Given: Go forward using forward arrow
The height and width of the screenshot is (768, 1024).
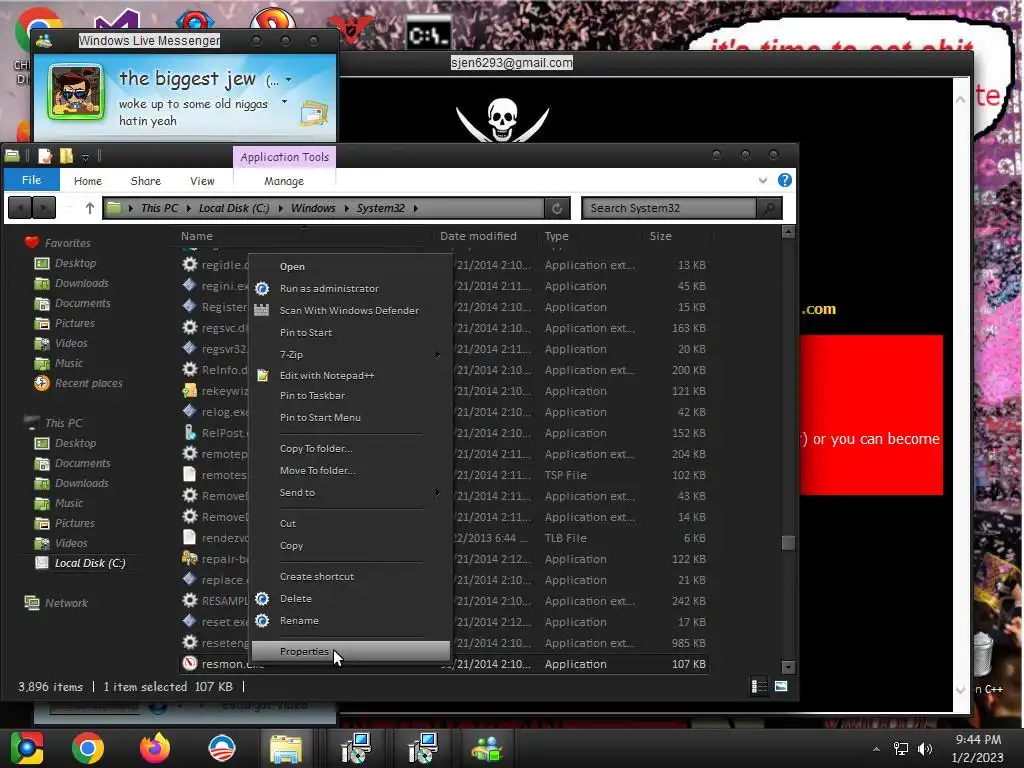Looking at the screenshot, I should tap(44, 208).
